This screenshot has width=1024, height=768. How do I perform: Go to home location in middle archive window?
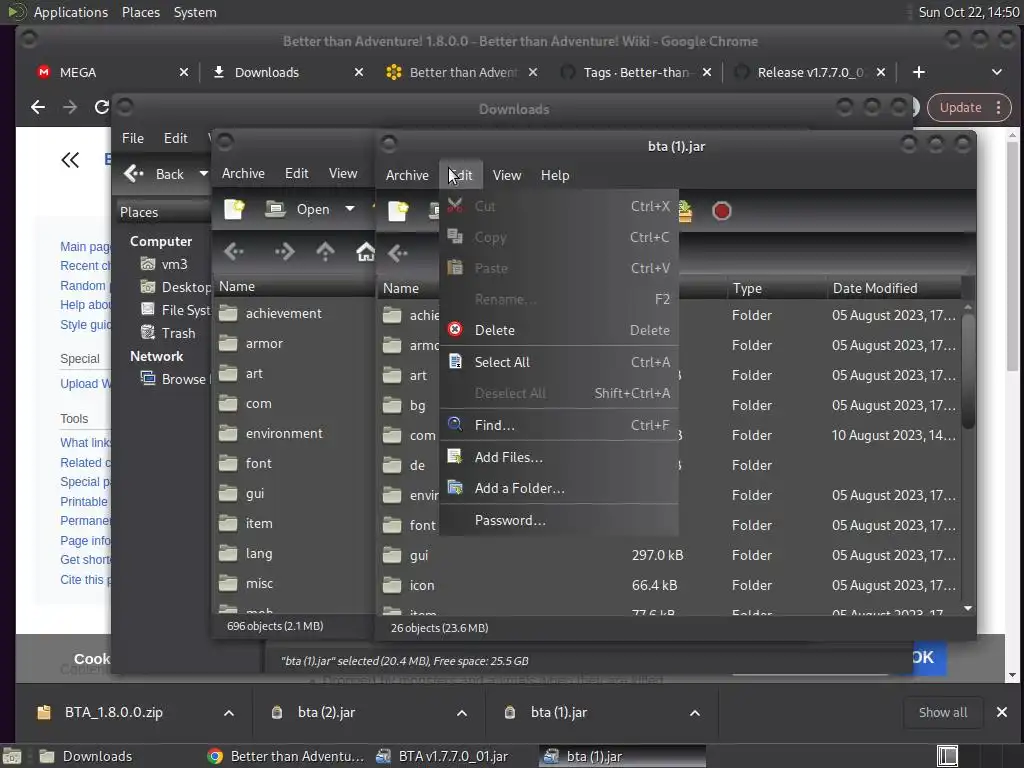pyautogui.click(x=366, y=251)
